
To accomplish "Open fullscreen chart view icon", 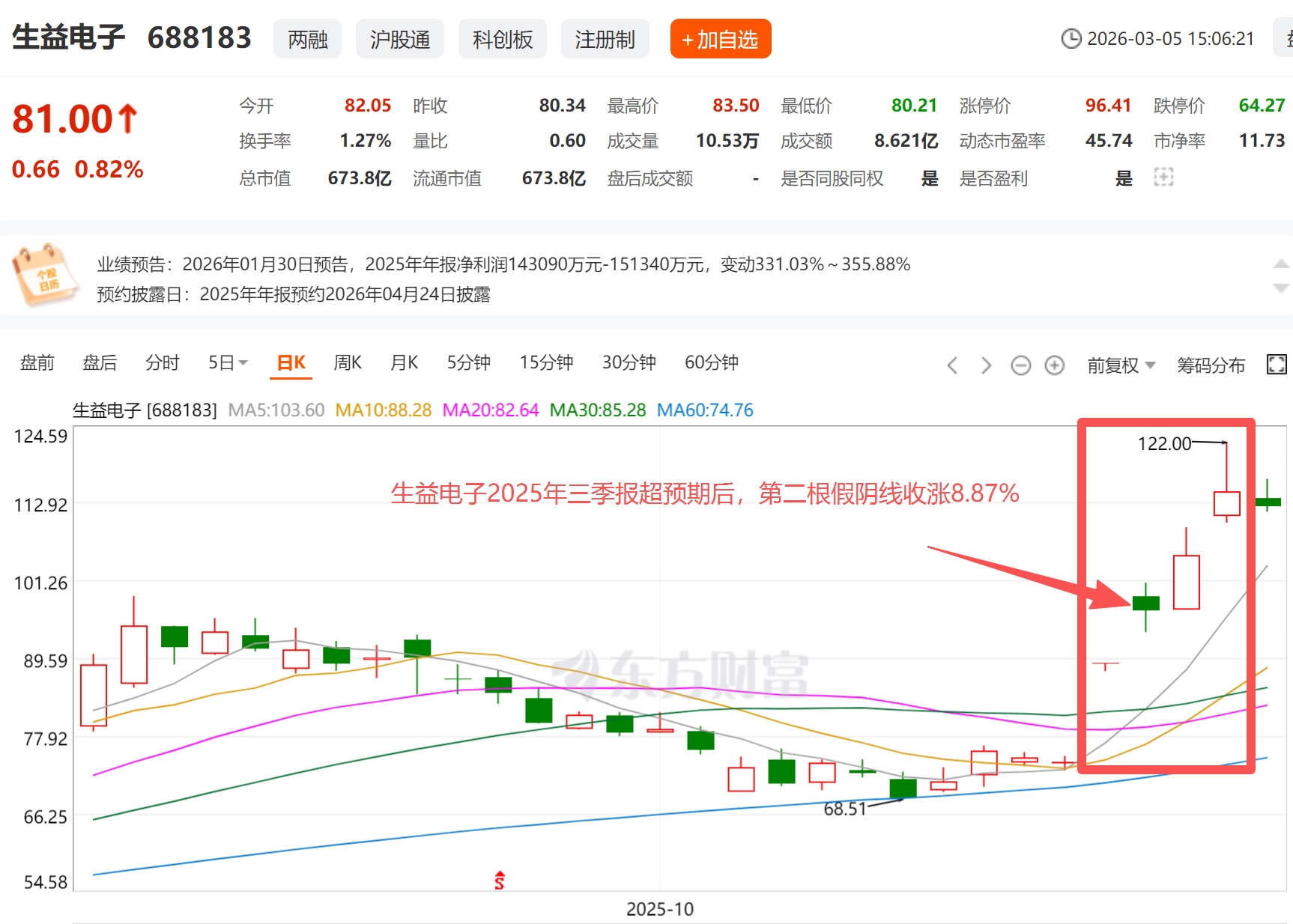I will tap(1277, 365).
